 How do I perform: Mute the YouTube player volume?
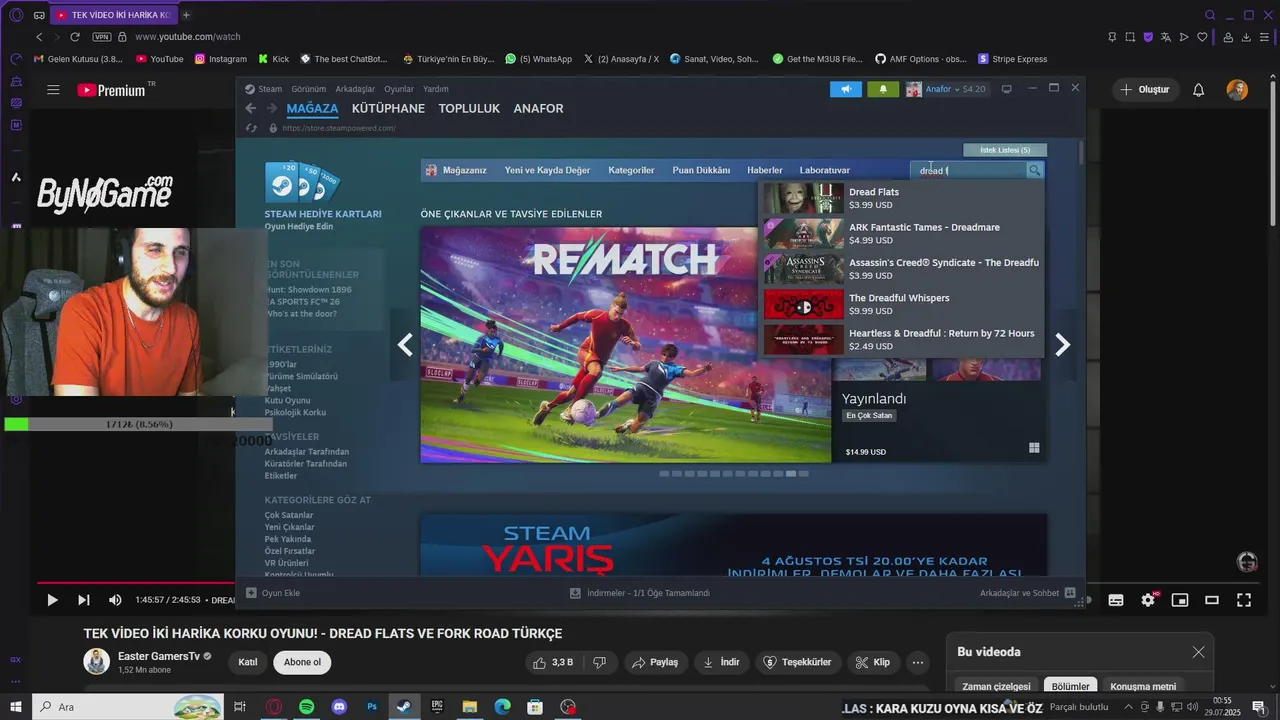coord(115,600)
